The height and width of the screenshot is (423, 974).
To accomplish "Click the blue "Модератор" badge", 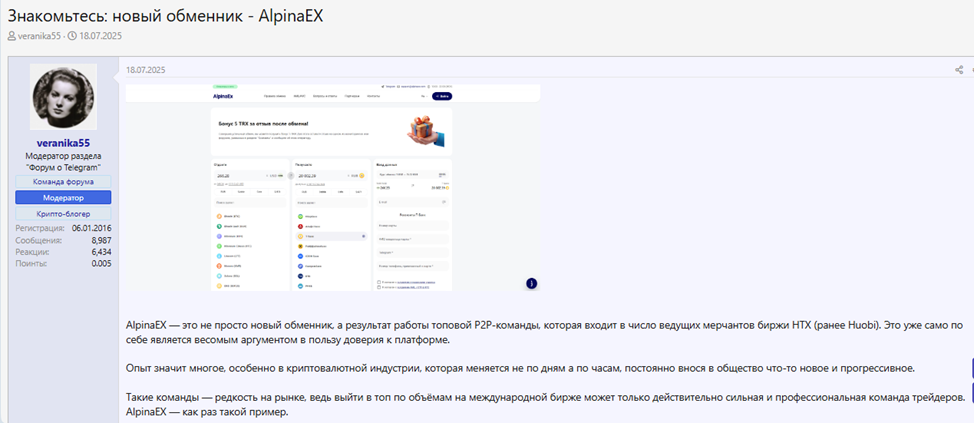I will pyautogui.click(x=63, y=198).
